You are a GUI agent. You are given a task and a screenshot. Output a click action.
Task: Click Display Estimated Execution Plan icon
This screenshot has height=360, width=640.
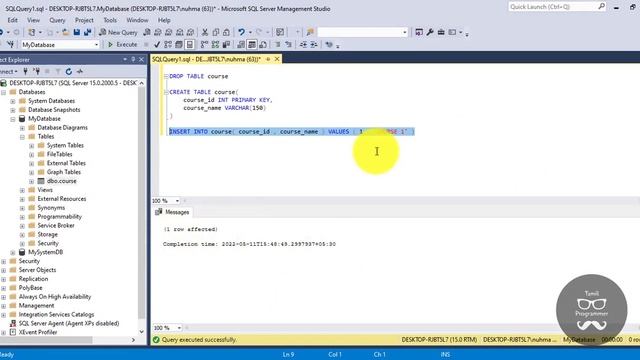coord(168,44)
